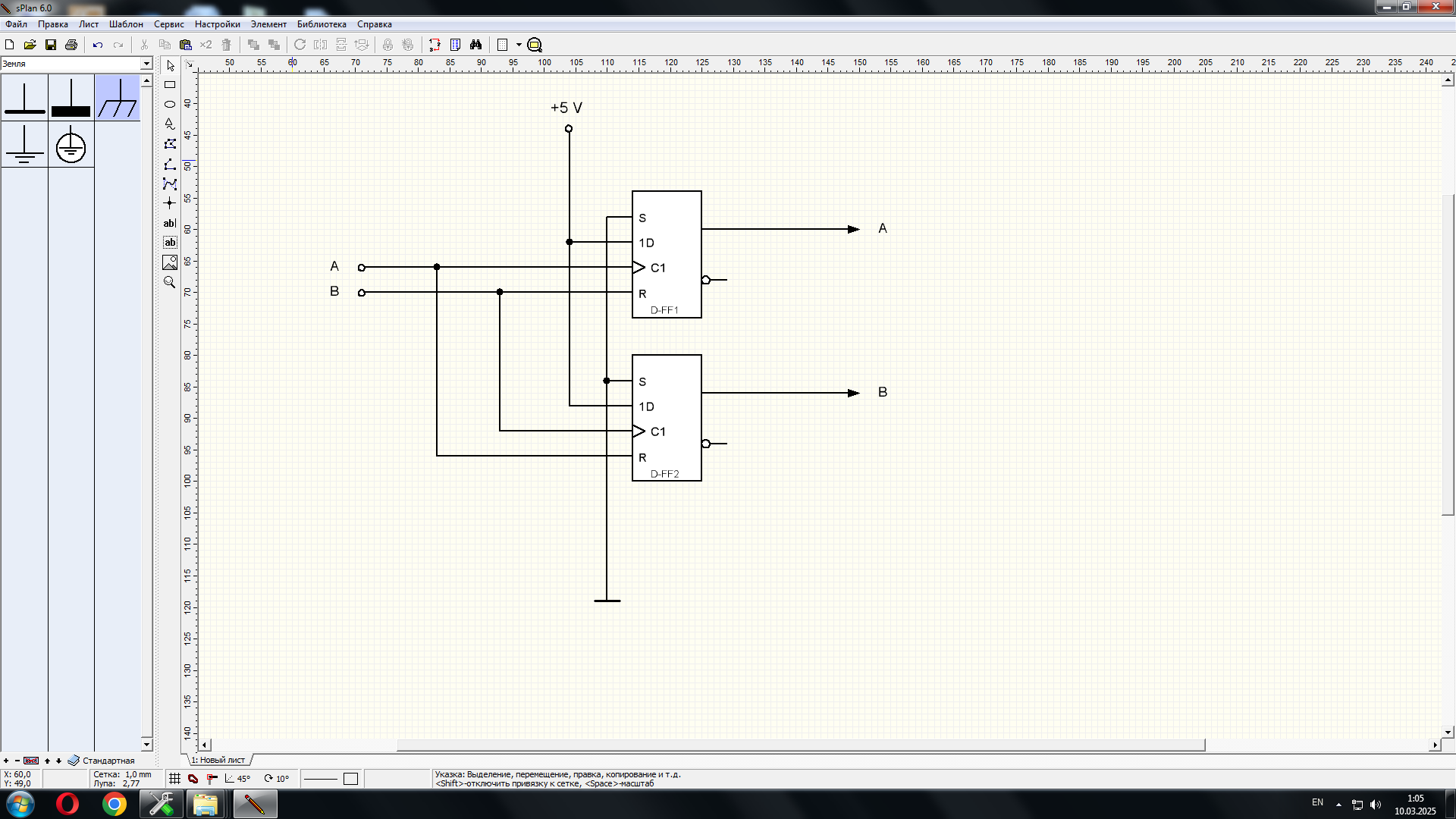Toggle grid visibility in status bar

pyautogui.click(x=174, y=779)
